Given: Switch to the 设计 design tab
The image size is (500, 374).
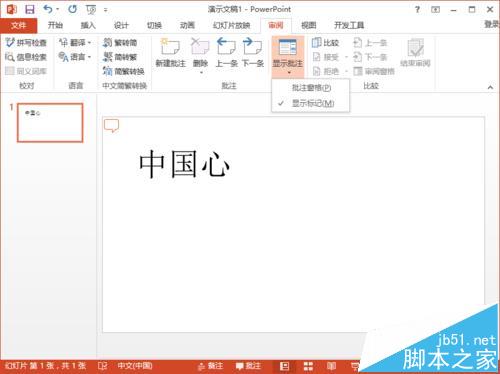Looking at the screenshot, I should pos(121,25).
